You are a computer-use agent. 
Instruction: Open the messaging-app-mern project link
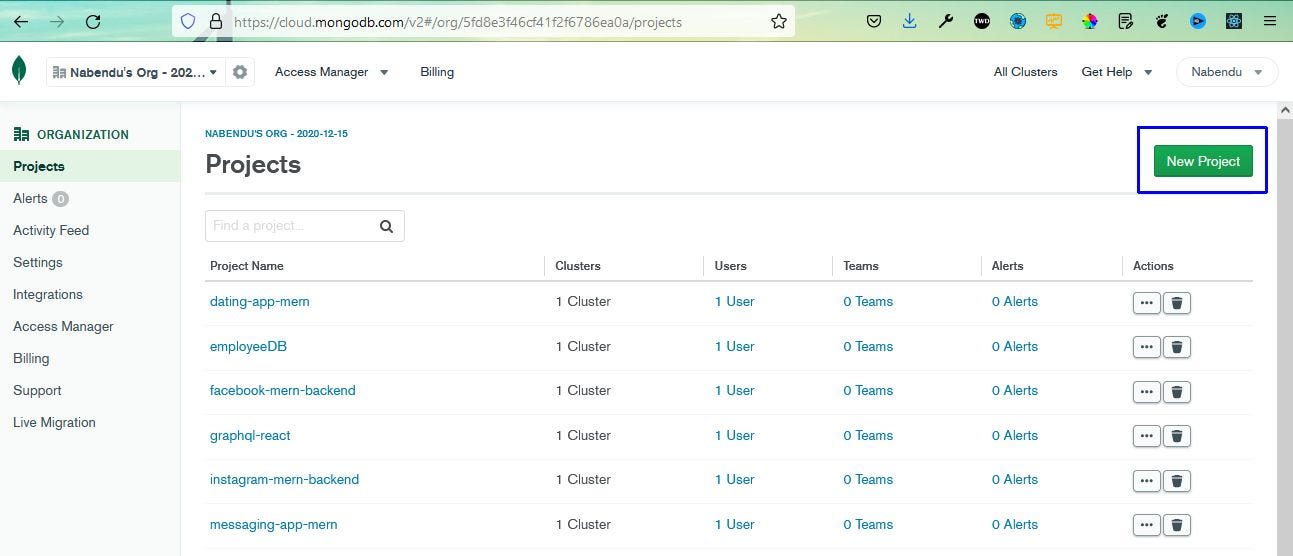point(273,525)
